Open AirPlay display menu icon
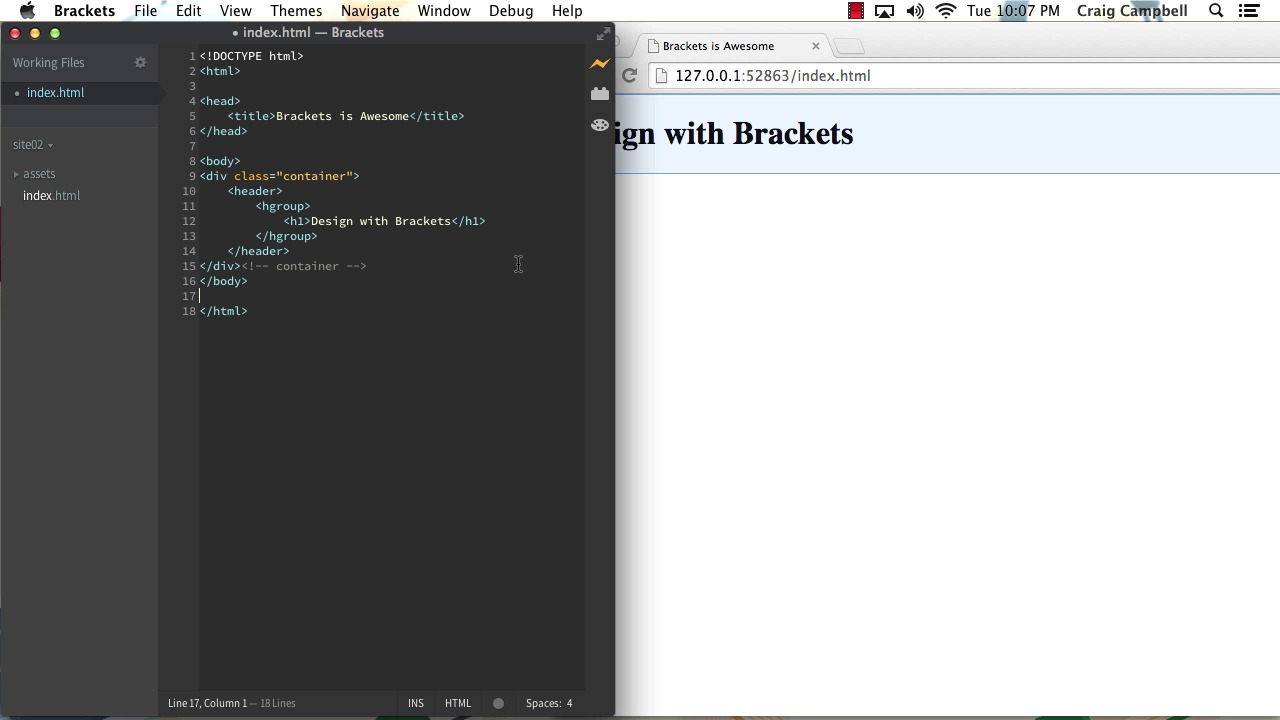Screen dimensions: 1280x720 coord(884,11)
